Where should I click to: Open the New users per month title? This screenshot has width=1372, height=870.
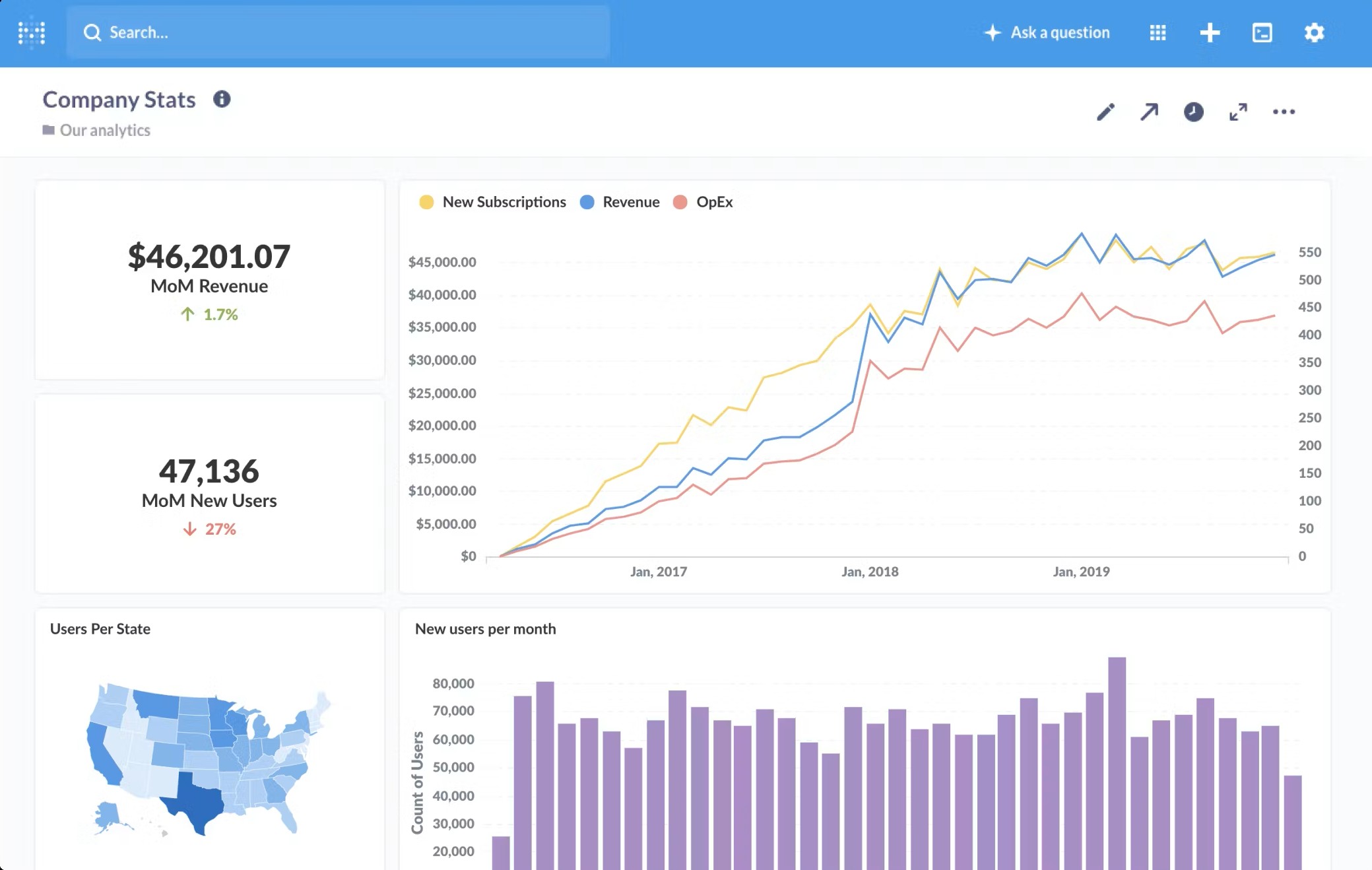(485, 629)
